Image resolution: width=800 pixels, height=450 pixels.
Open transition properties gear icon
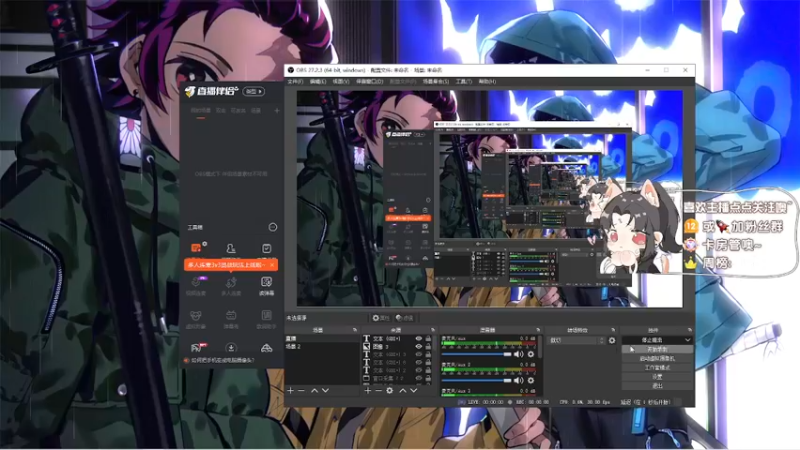[x=612, y=340]
